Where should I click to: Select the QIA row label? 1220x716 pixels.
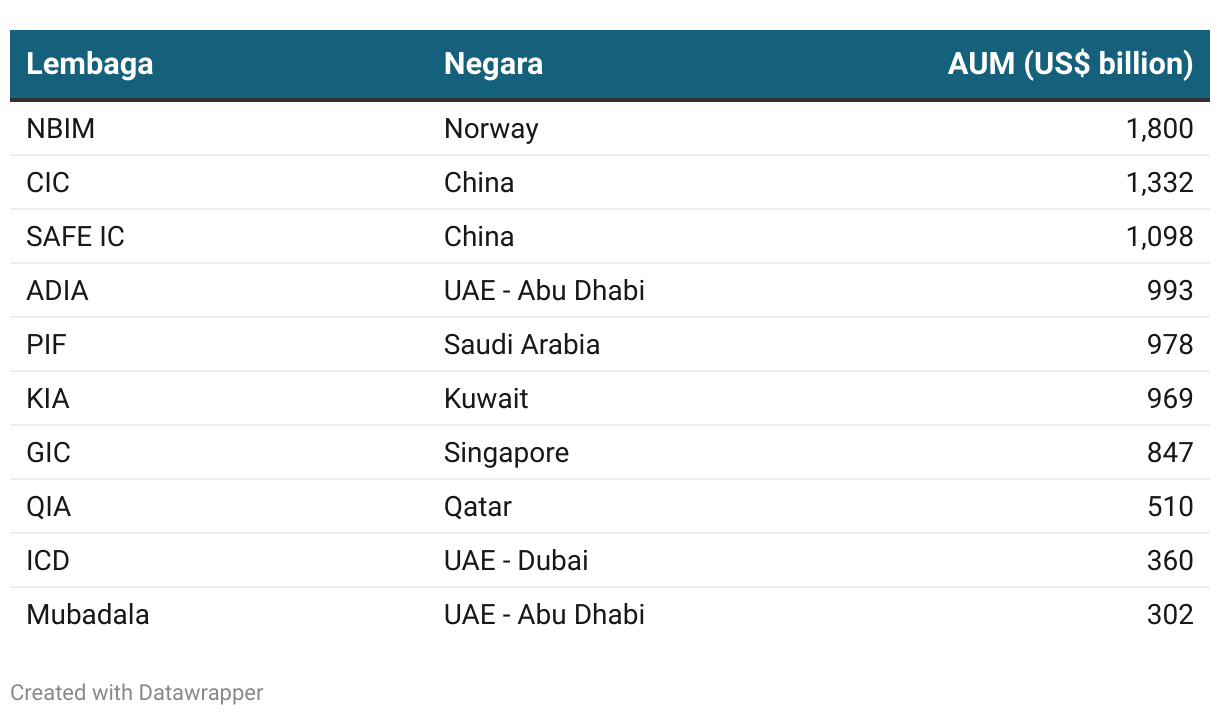point(49,507)
